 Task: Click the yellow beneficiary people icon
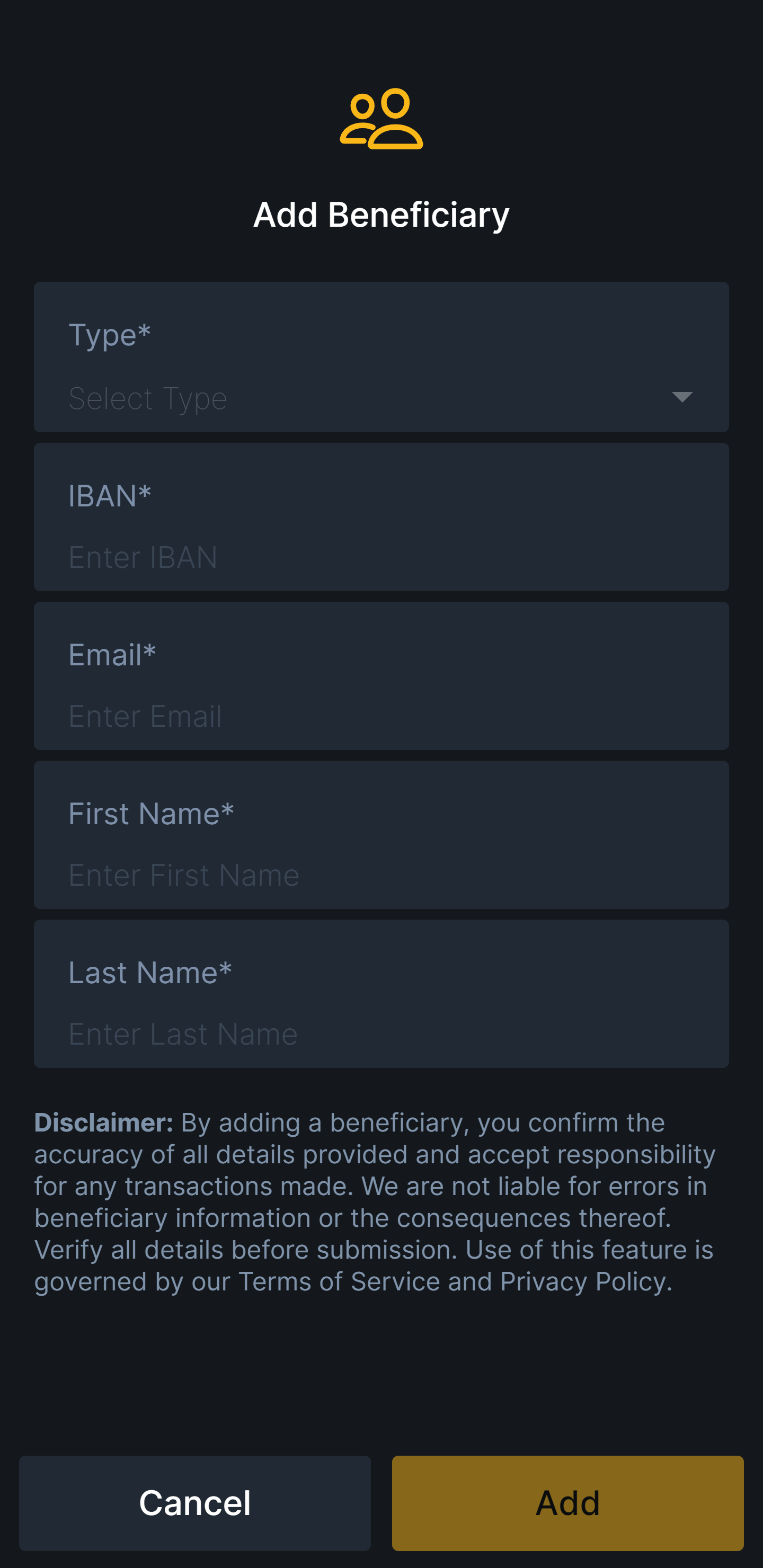point(381,119)
